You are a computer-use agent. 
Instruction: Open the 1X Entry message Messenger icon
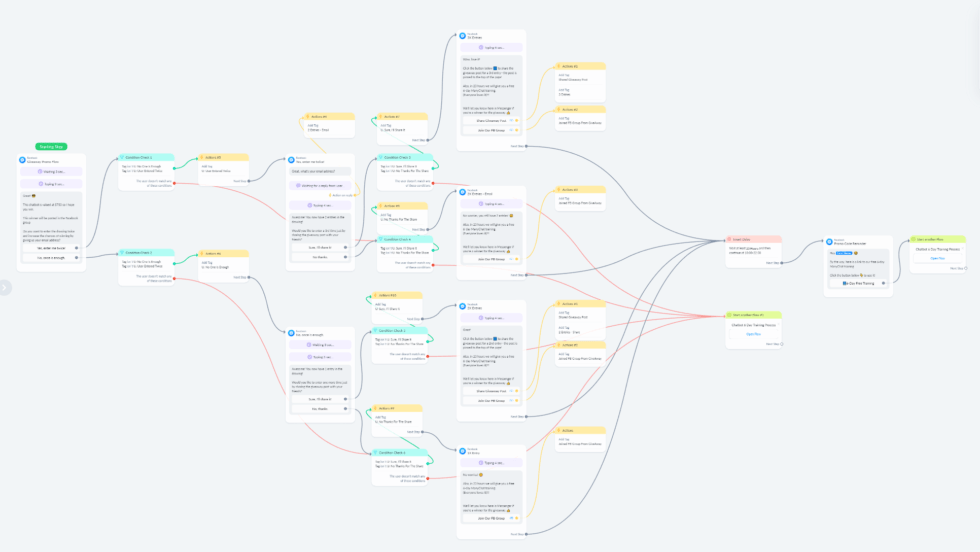pos(462,451)
